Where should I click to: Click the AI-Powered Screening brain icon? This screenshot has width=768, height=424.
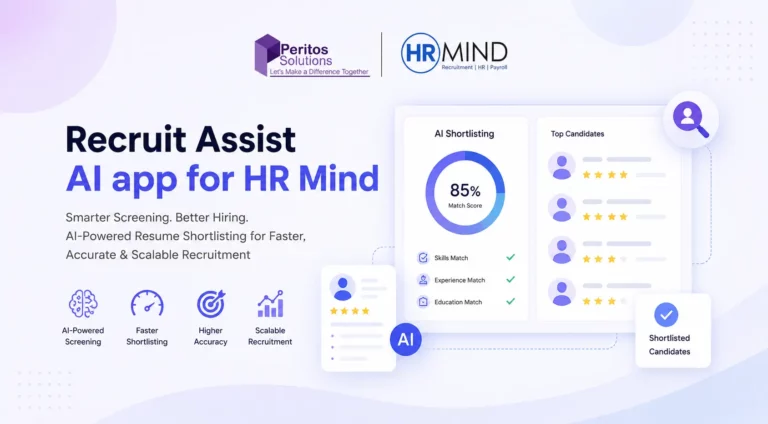(83, 304)
